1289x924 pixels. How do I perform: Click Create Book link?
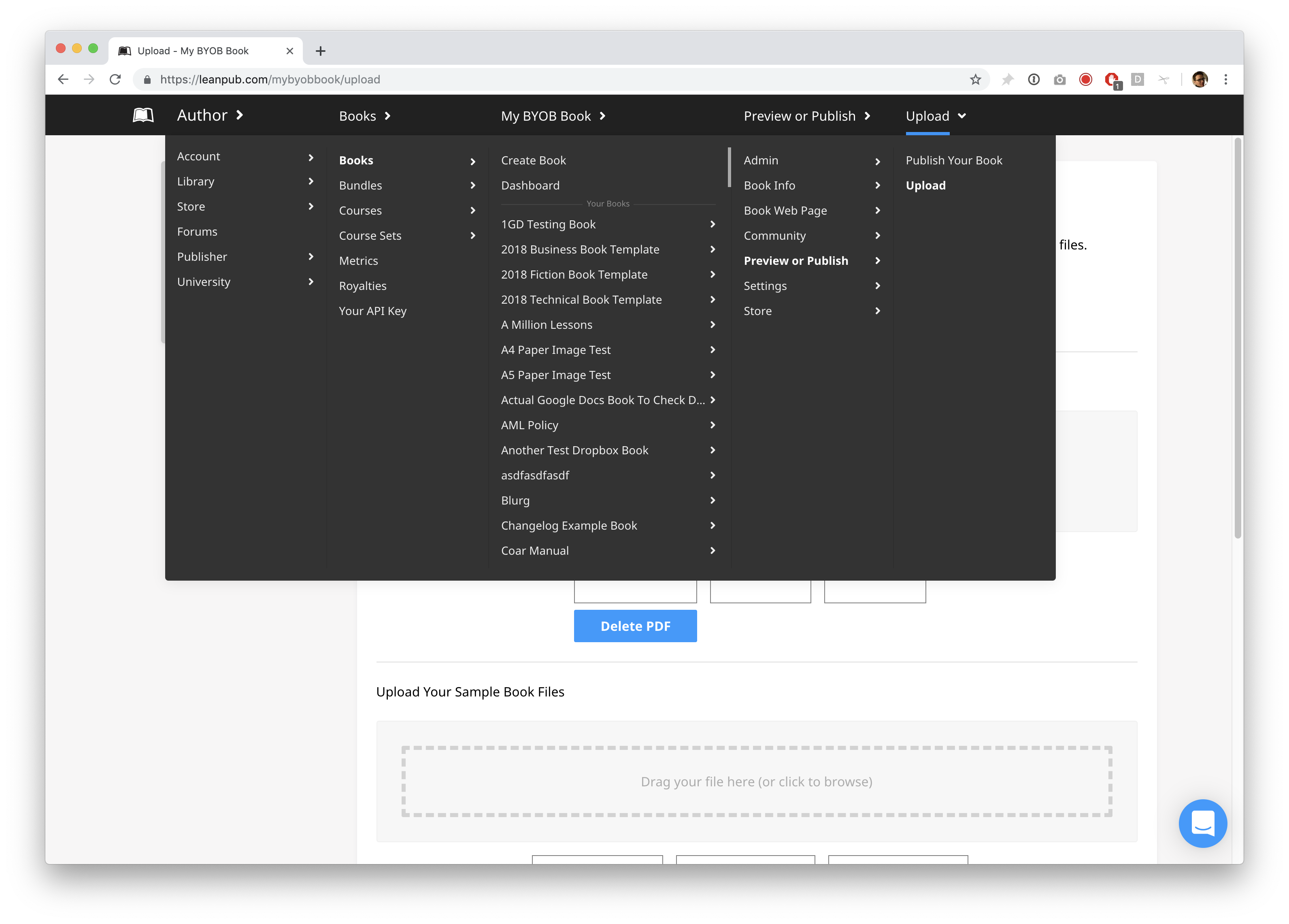(533, 160)
